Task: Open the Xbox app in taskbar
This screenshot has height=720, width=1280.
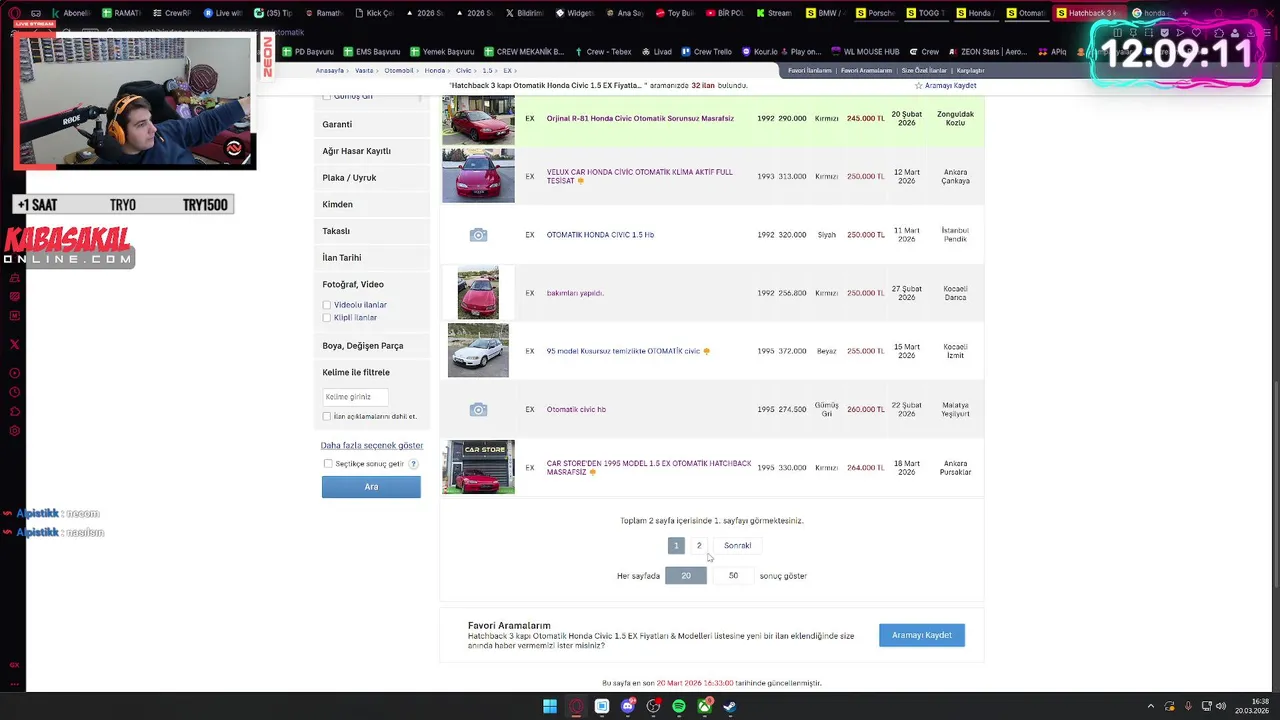Action: (705, 706)
